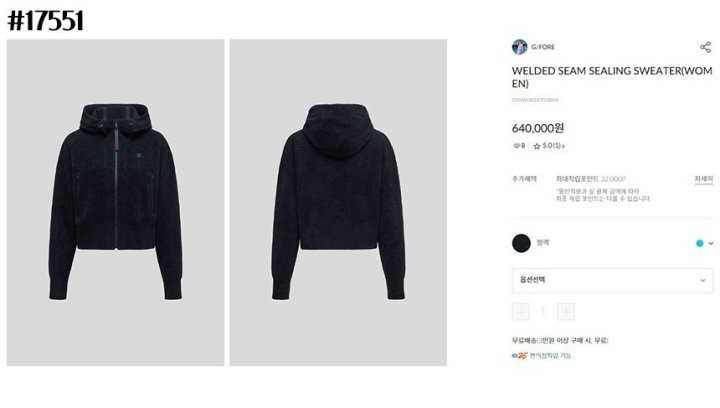View the front jacket product image
The width and height of the screenshot is (720, 408).
click(x=115, y=202)
